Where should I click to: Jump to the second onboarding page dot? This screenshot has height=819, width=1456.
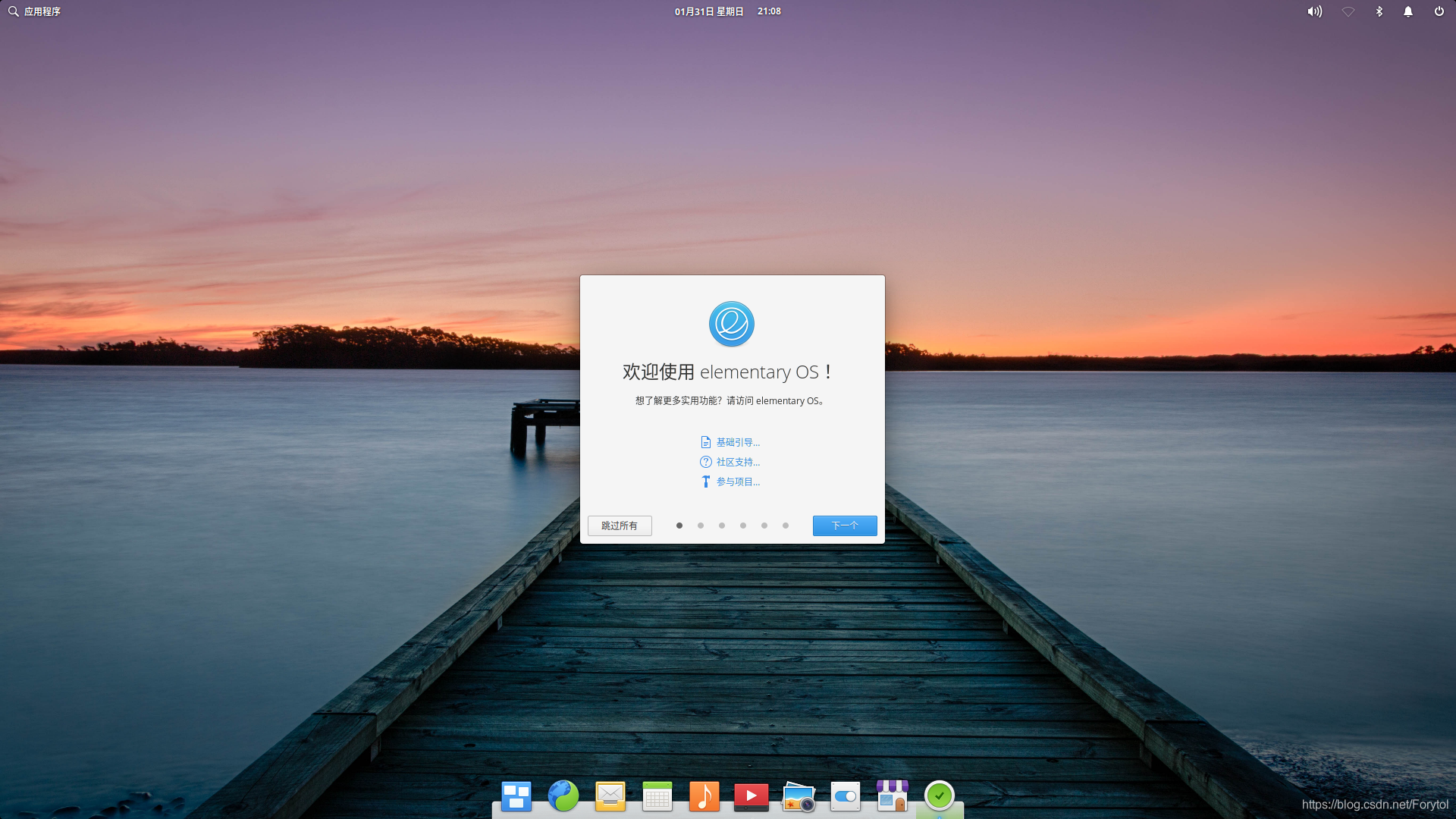point(701,526)
